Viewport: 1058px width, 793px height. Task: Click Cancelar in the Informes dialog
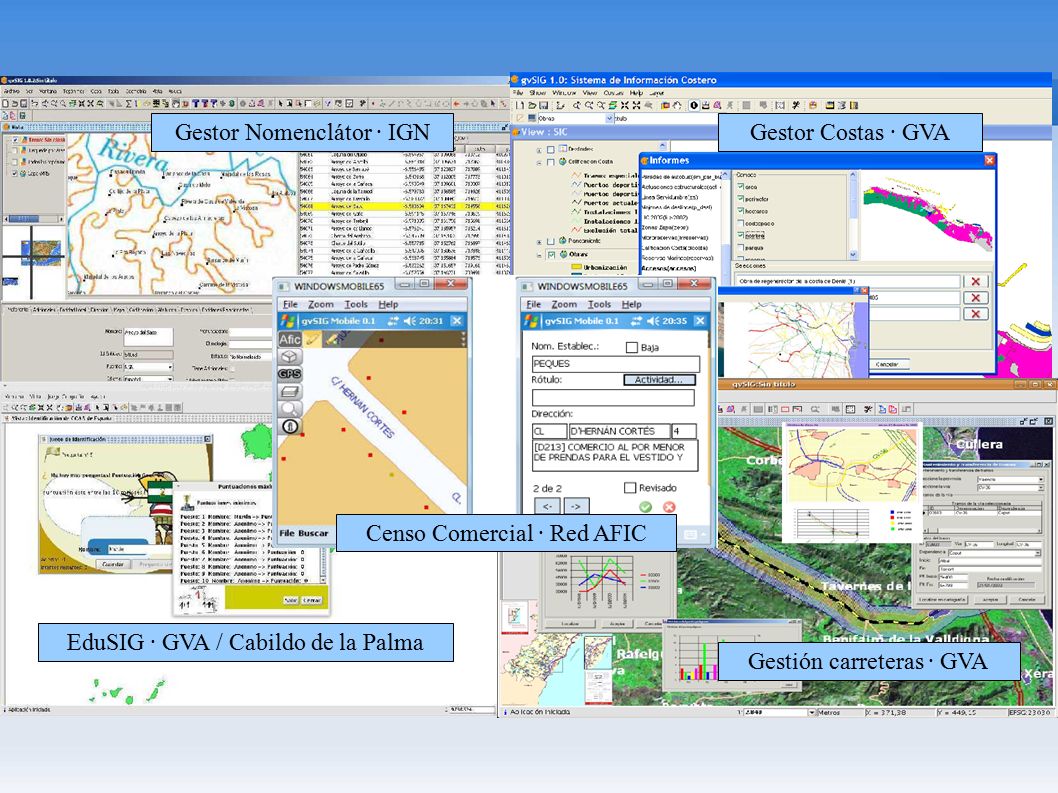887,364
